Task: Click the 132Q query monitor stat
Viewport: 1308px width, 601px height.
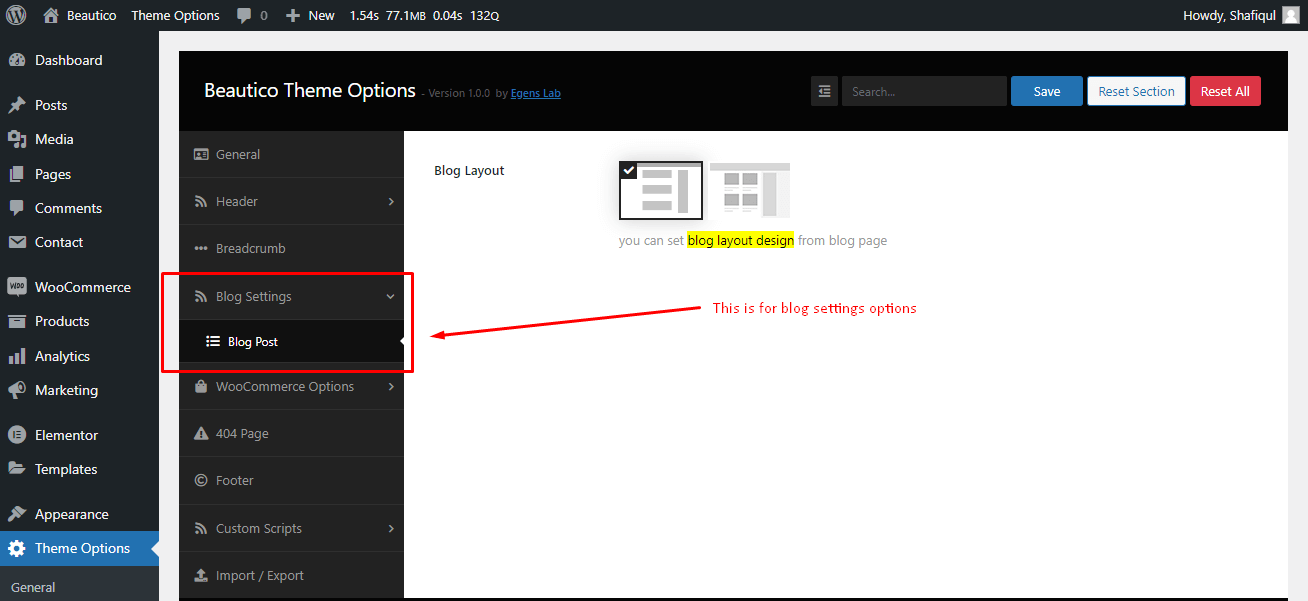Action: (484, 16)
